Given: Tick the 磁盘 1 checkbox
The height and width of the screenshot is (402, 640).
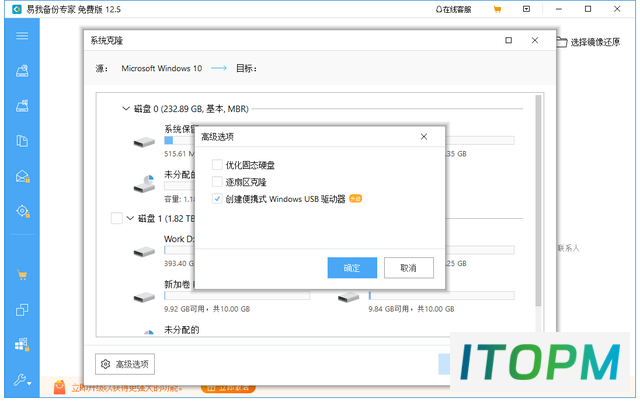Looking at the screenshot, I should click(x=117, y=218).
